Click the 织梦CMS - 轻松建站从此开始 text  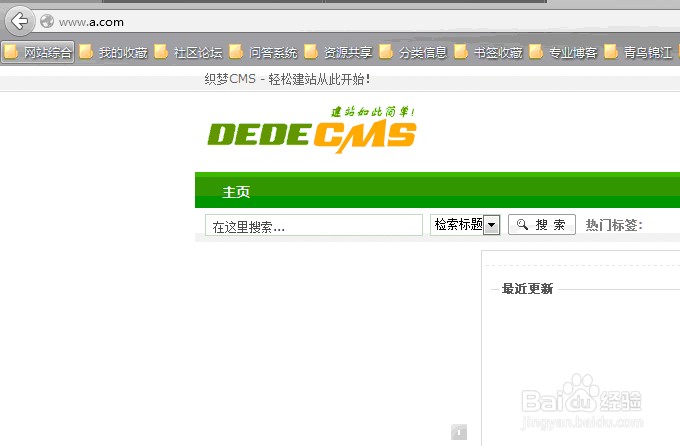coord(287,79)
